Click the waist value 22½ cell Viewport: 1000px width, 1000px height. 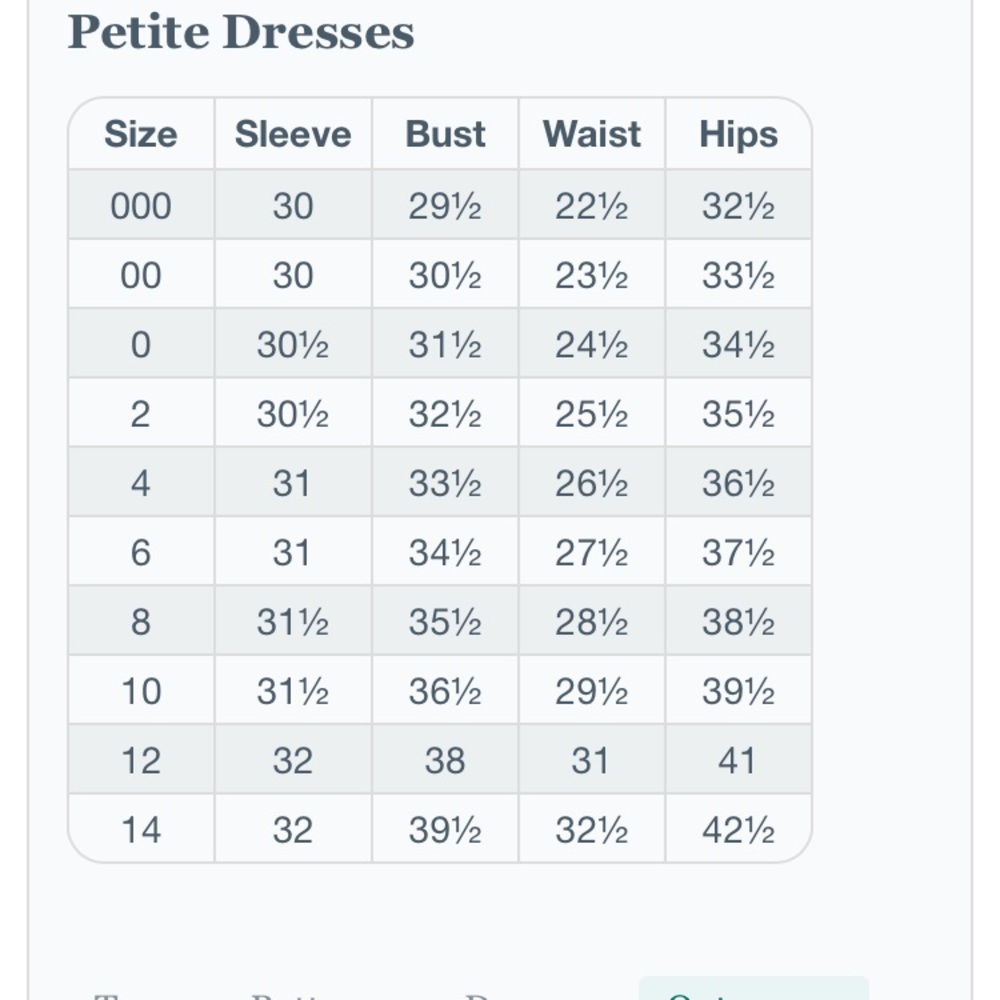592,205
